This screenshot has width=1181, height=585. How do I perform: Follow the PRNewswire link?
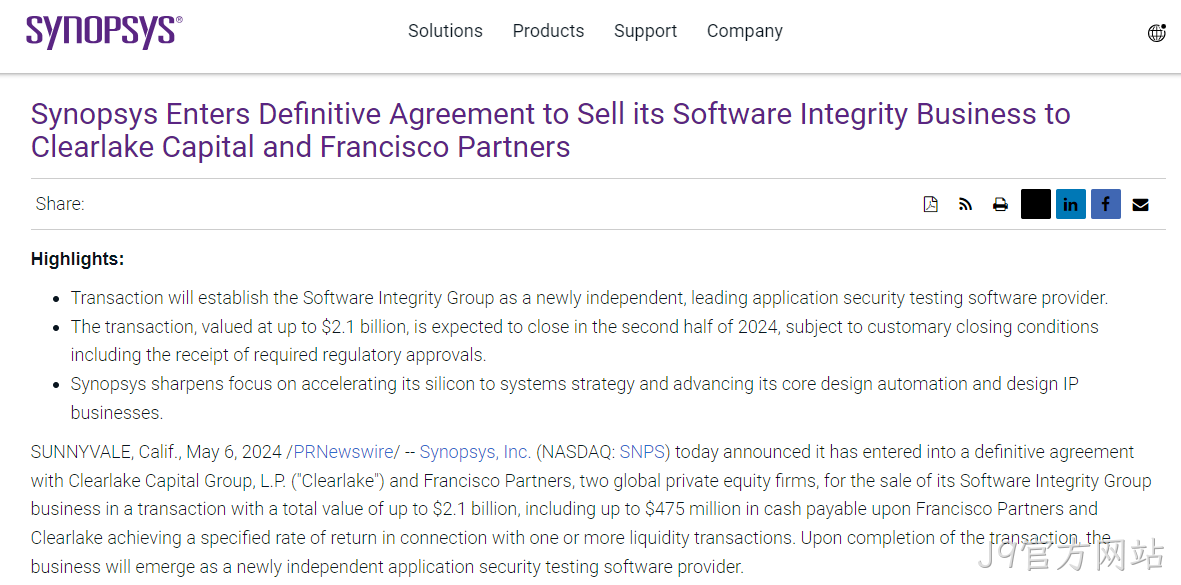pos(343,452)
